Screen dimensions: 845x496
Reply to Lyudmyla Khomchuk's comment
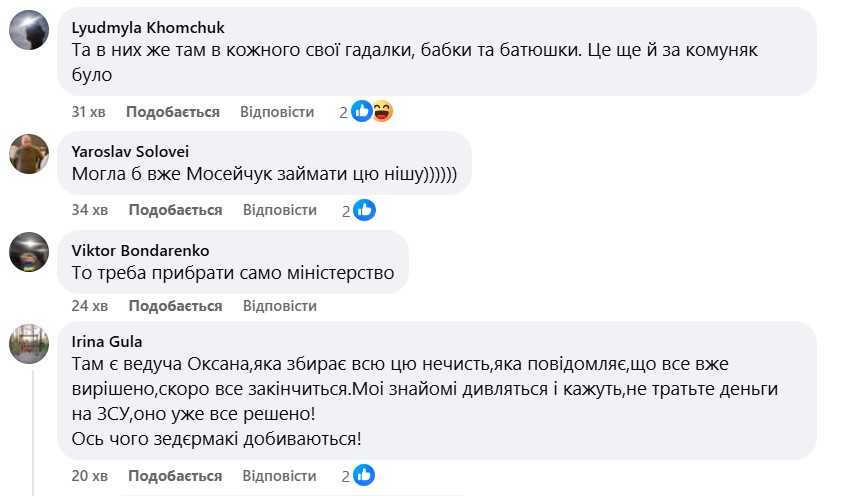click(x=278, y=112)
